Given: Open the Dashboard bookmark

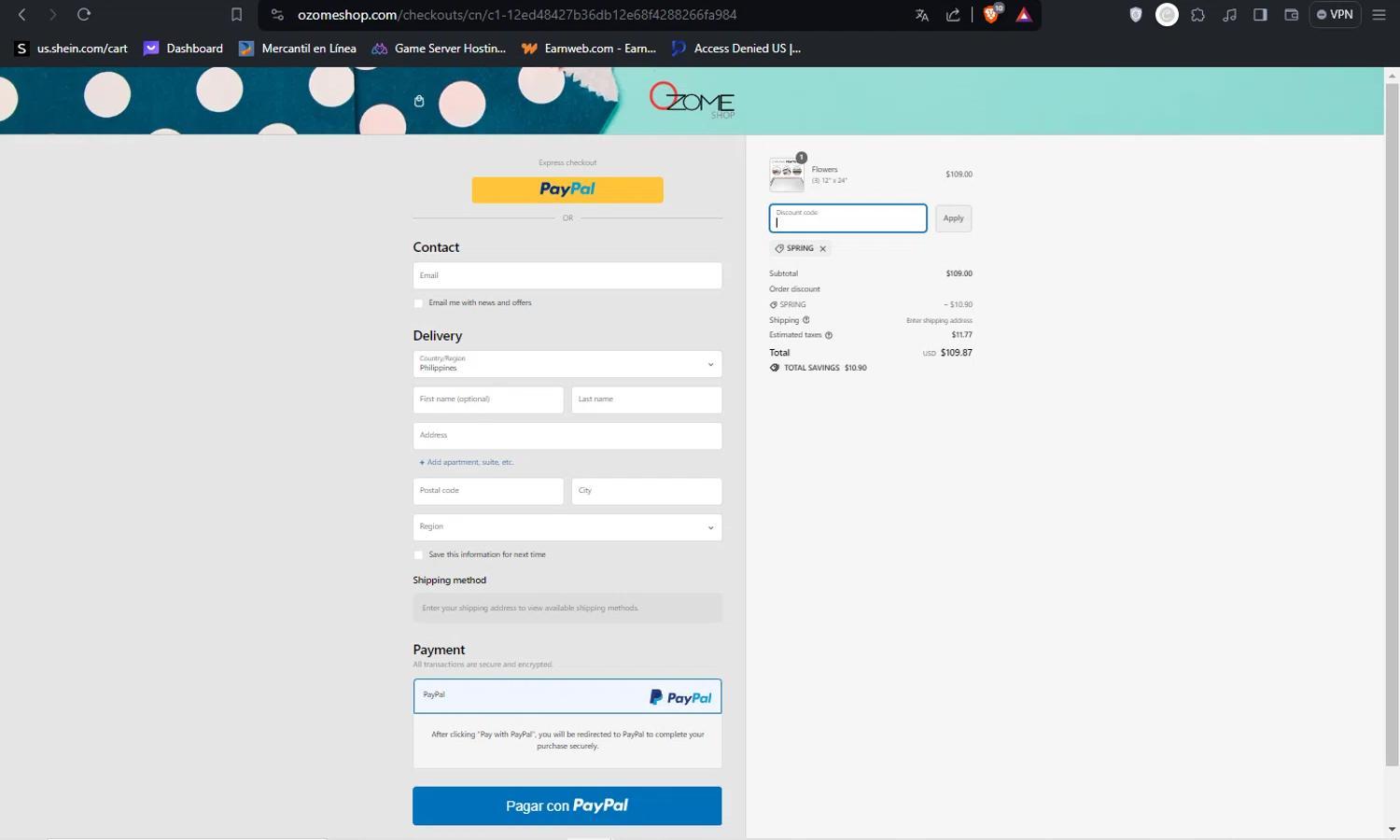Looking at the screenshot, I should (x=183, y=49).
